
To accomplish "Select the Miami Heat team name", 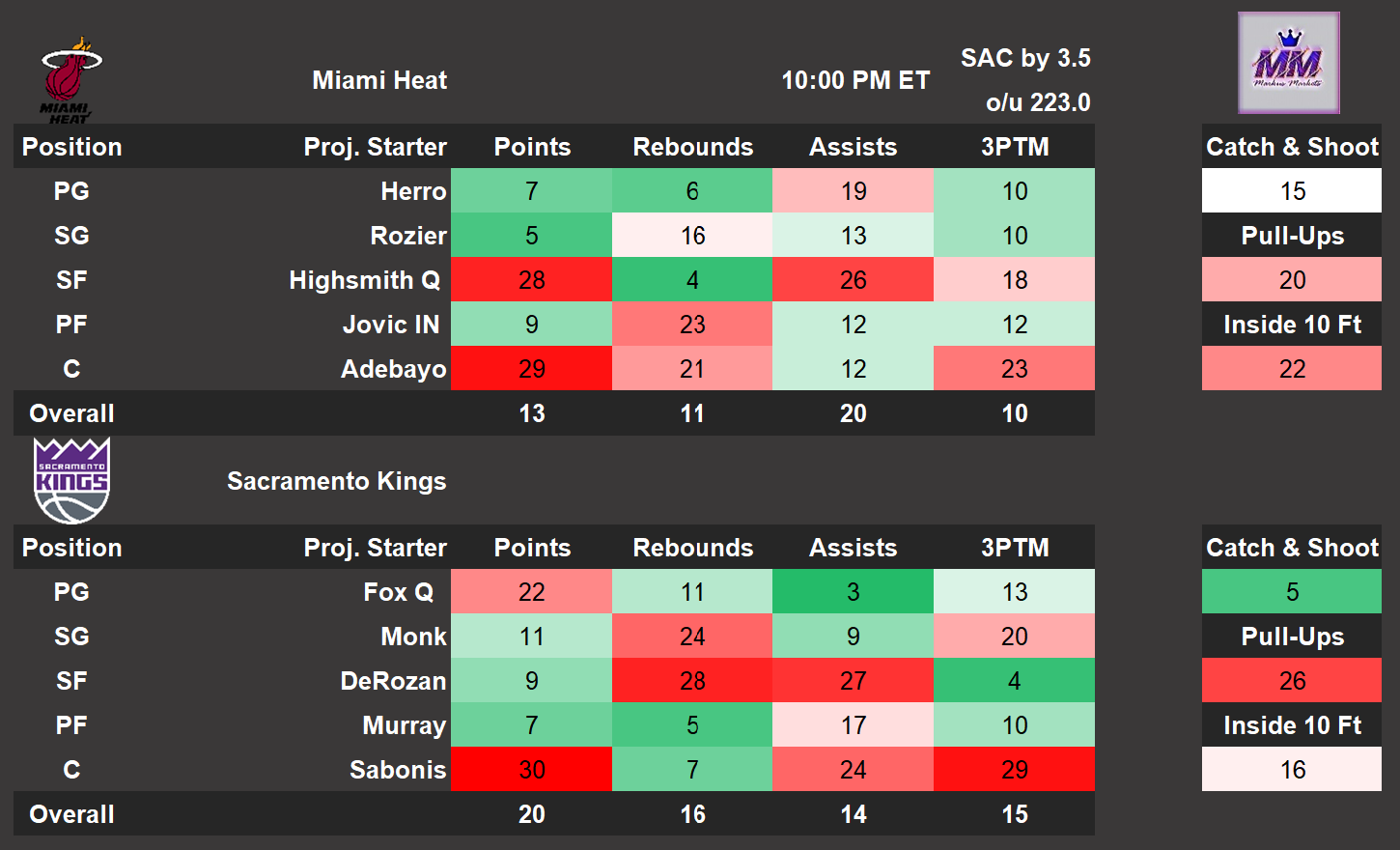I will coord(379,80).
